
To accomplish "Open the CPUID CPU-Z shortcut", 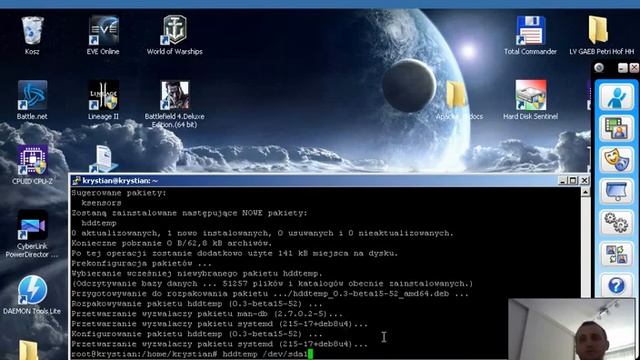I will pos(32,160).
